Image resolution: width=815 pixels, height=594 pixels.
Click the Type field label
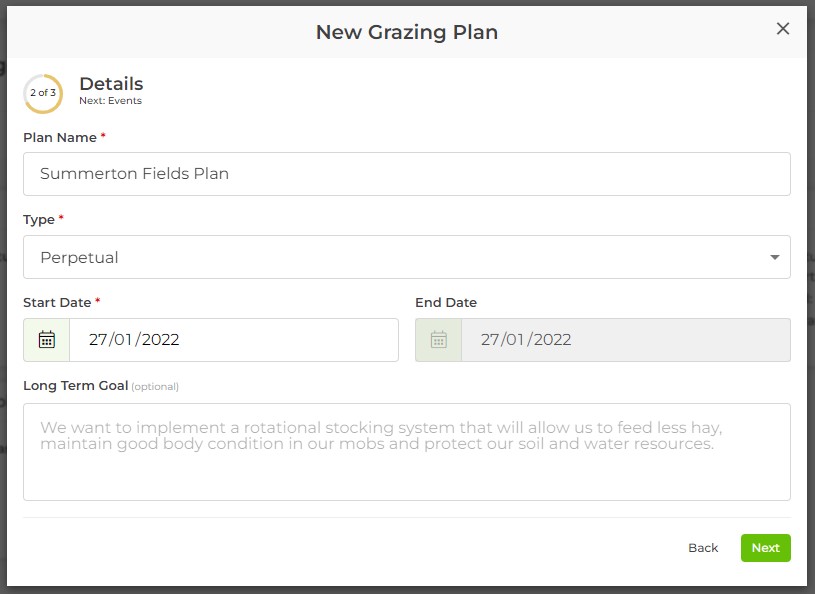point(40,219)
